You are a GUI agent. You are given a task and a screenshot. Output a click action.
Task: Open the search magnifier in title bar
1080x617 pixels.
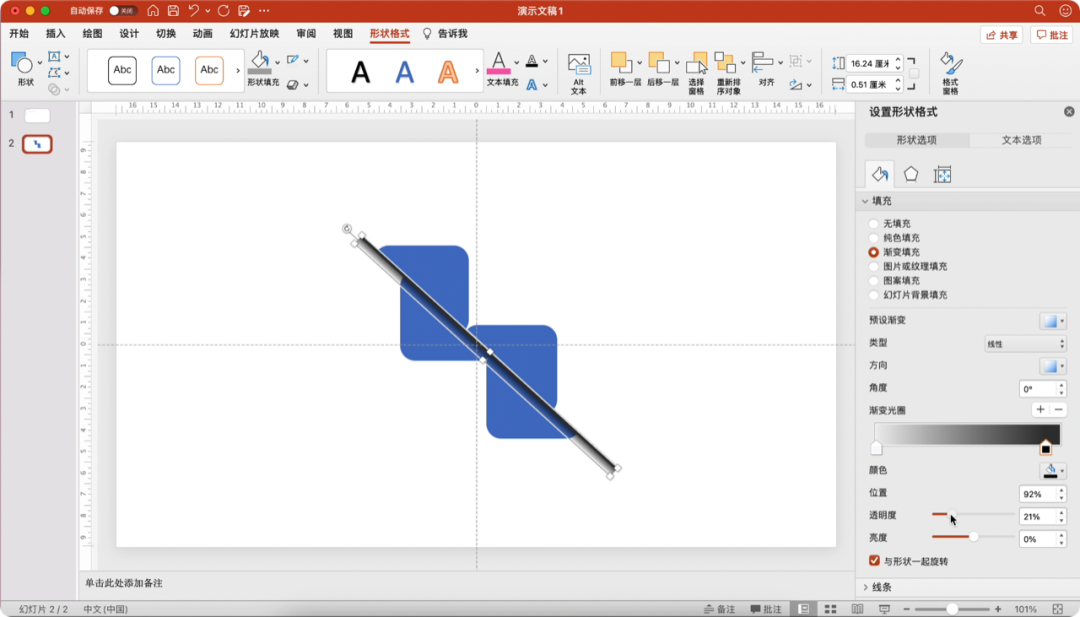[1039, 10]
